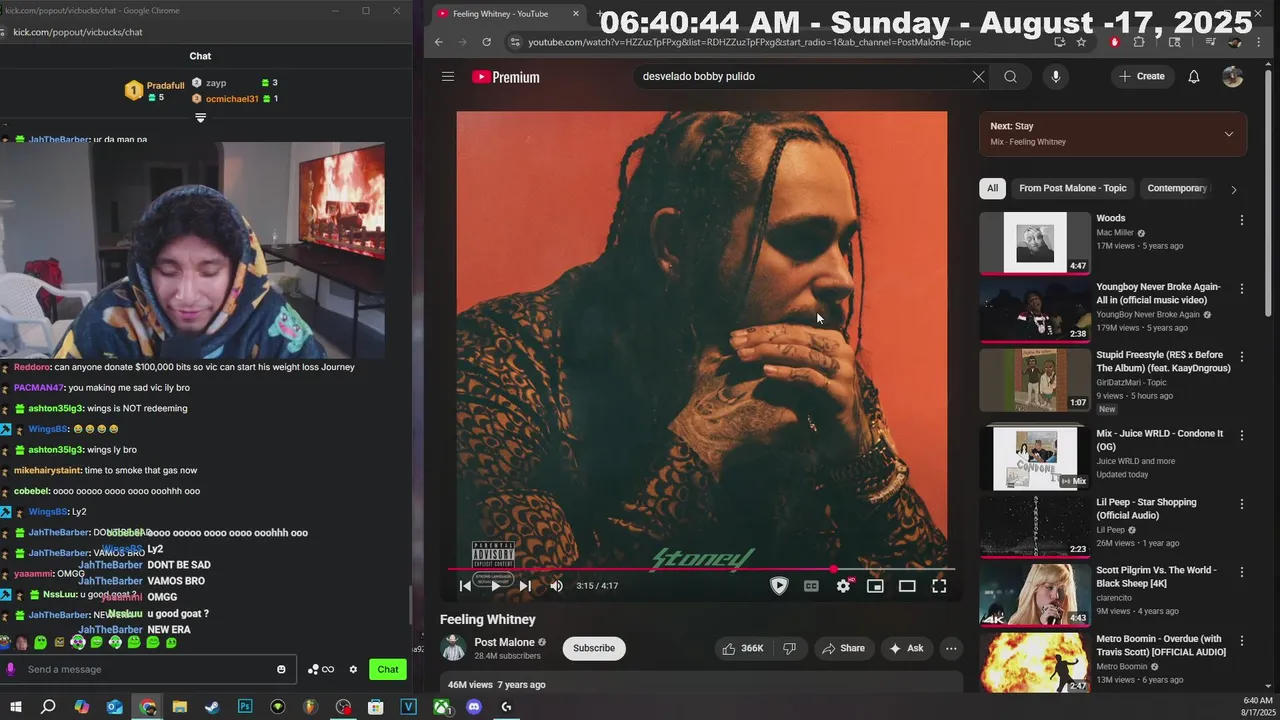The height and width of the screenshot is (720, 1280).
Task: Open YouTube account avatar menu
Action: point(1232,77)
